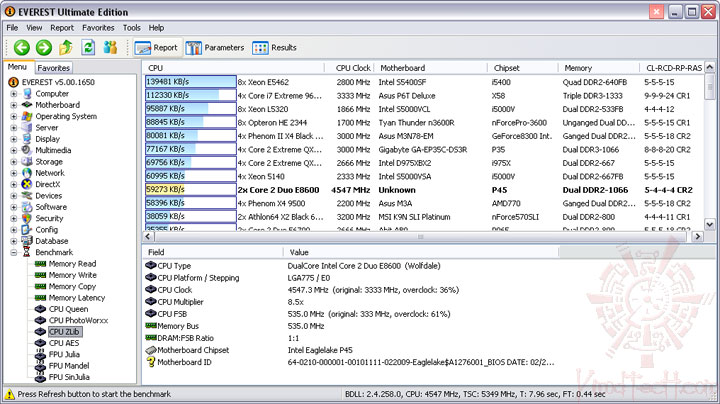The height and width of the screenshot is (404, 720).
Task: Click the EVEREST v5.00.1650 root icon
Action: (14, 82)
